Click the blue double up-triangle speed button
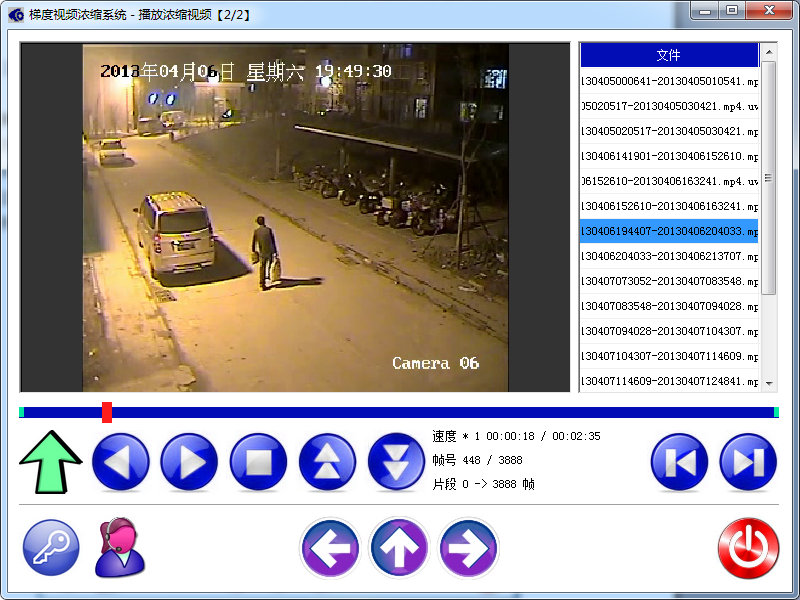Image resolution: width=800 pixels, height=600 pixels. (327, 462)
